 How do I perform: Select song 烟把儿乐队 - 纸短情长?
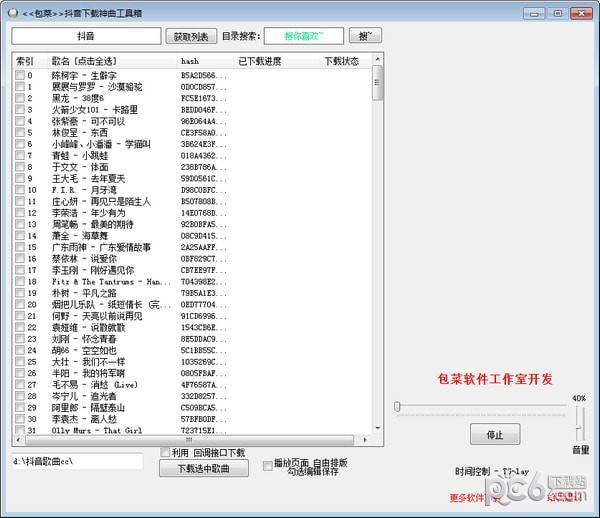pos(111,305)
